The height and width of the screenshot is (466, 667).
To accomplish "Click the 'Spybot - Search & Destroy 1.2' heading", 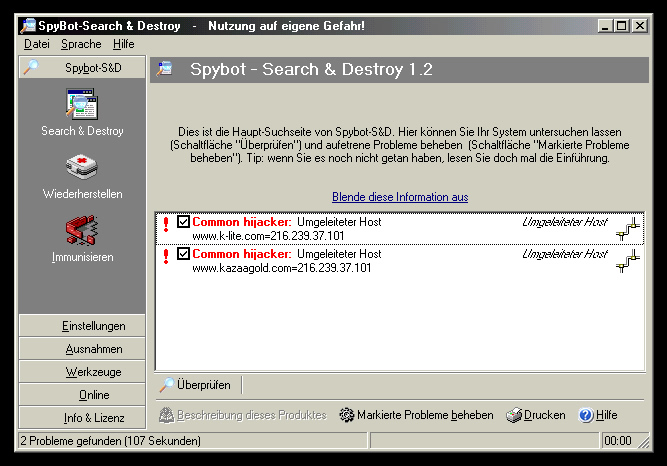I will (x=311, y=69).
